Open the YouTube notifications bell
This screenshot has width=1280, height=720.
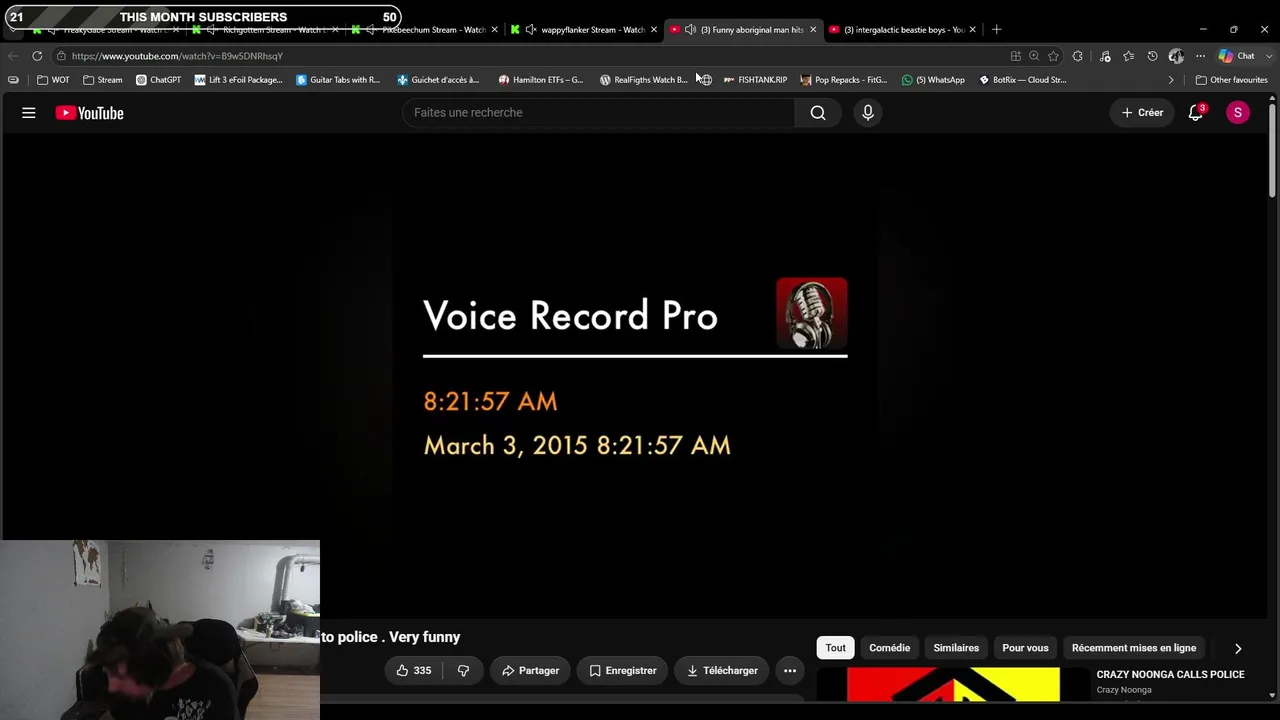coord(1196,113)
